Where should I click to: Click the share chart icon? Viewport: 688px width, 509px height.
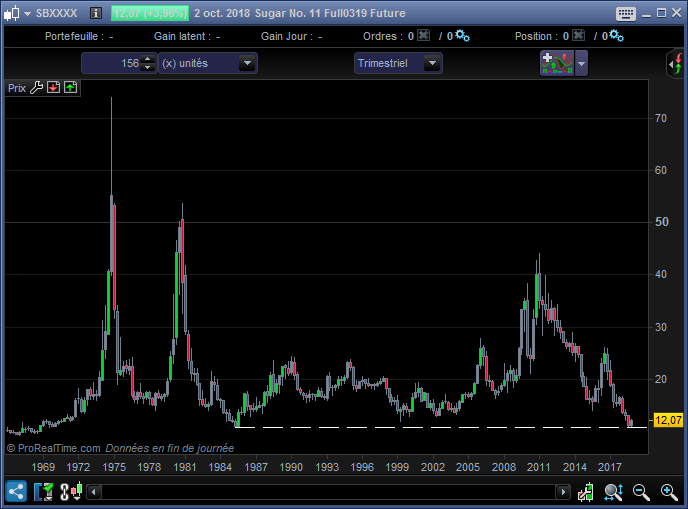click(16, 491)
